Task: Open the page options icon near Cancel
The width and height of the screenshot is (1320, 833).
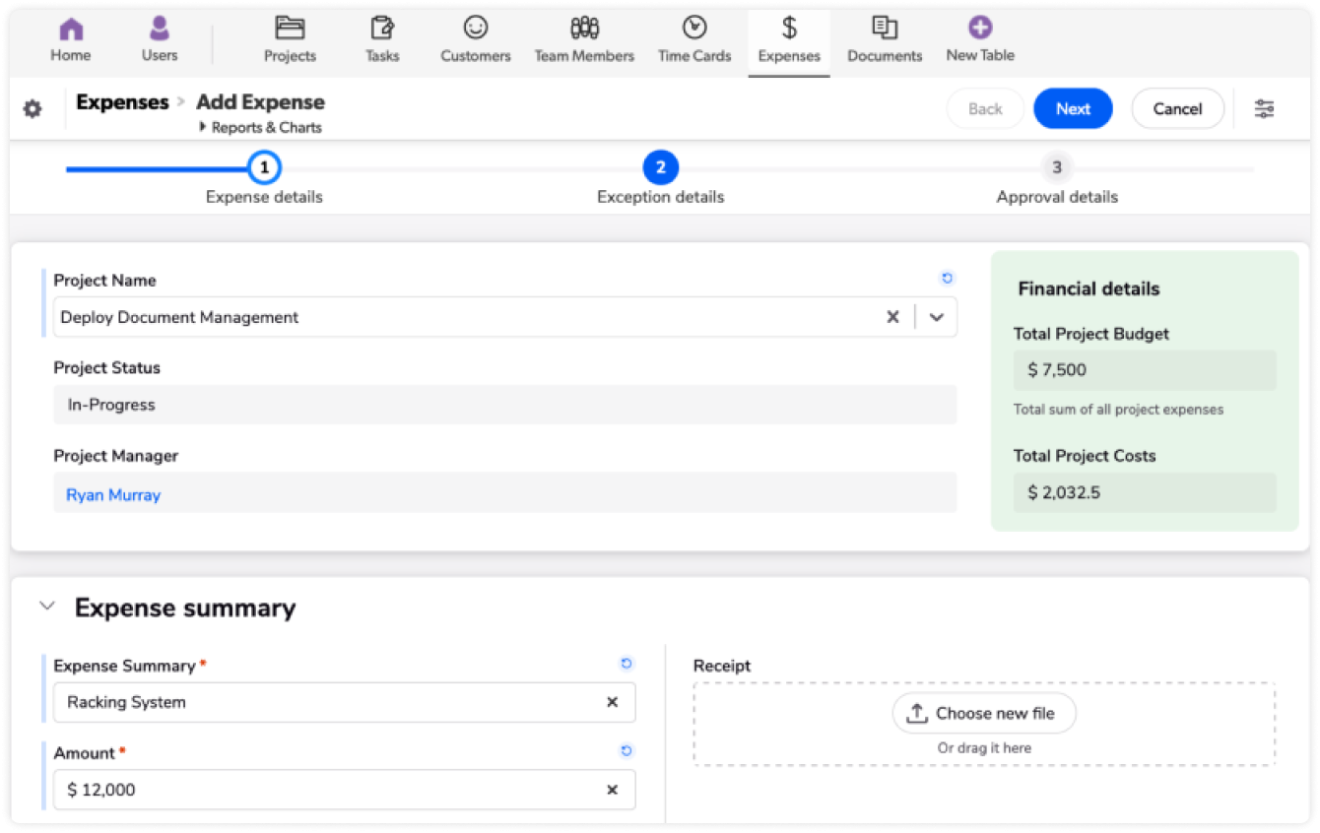Action: tap(1264, 108)
